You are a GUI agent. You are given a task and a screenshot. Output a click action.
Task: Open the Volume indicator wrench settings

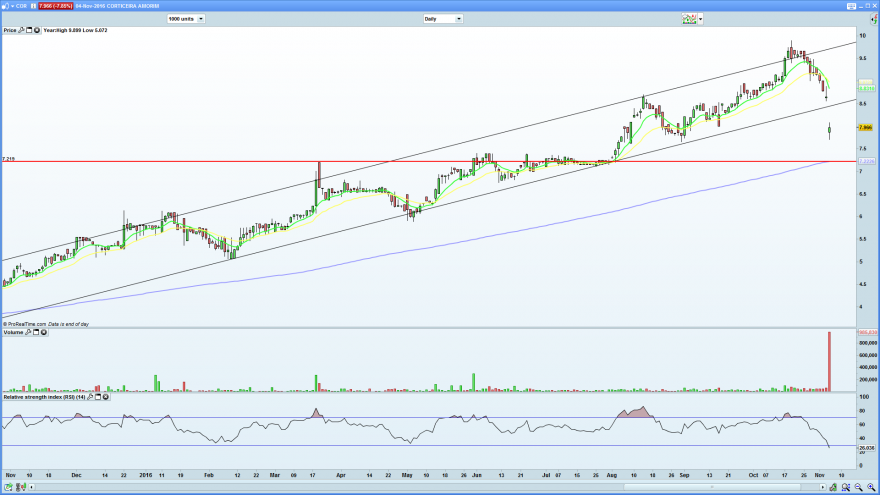[28, 332]
